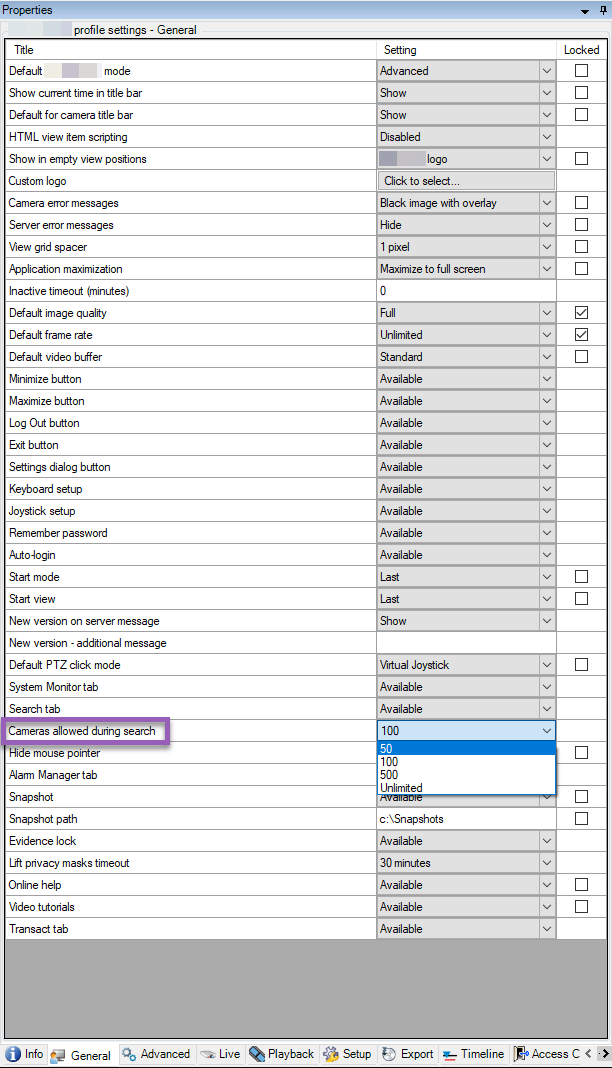Click the Playback tab icon

point(257,1054)
